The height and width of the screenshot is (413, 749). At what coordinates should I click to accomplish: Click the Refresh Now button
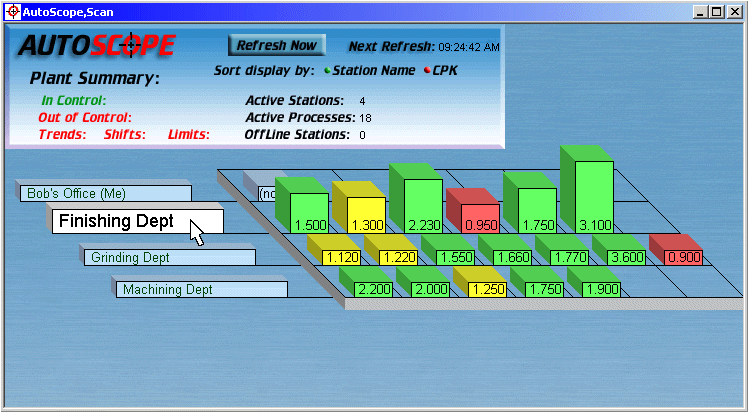click(x=277, y=45)
